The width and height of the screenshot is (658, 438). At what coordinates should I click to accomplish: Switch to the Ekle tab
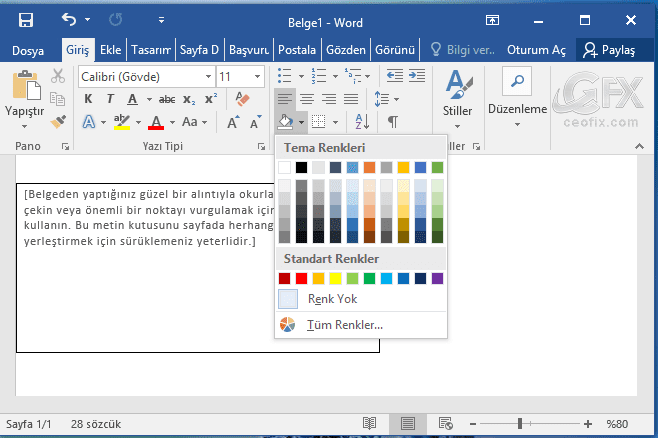(110, 50)
